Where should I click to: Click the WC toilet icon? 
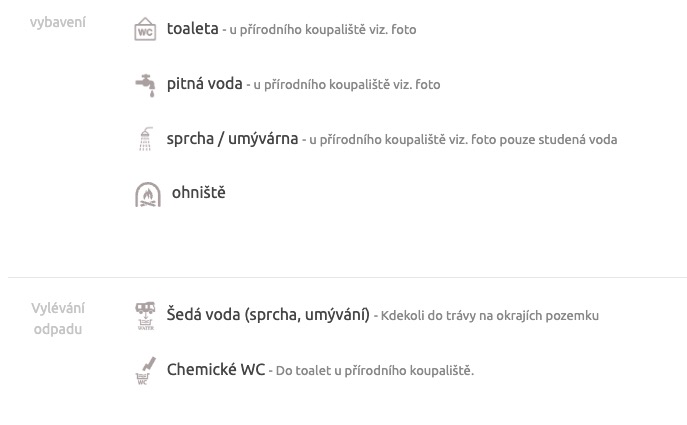(x=145, y=30)
